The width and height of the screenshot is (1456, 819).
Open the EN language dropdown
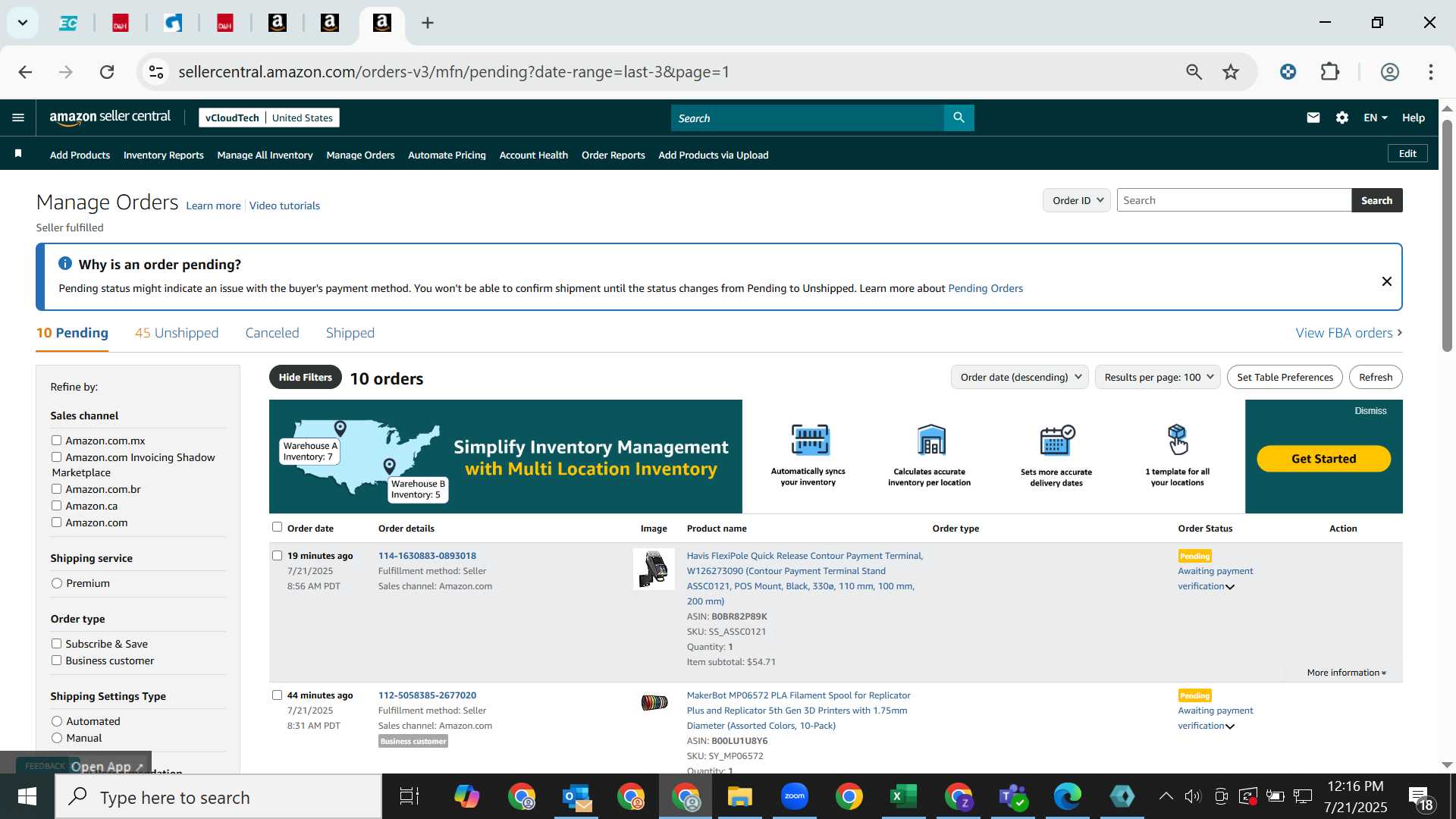[1375, 118]
